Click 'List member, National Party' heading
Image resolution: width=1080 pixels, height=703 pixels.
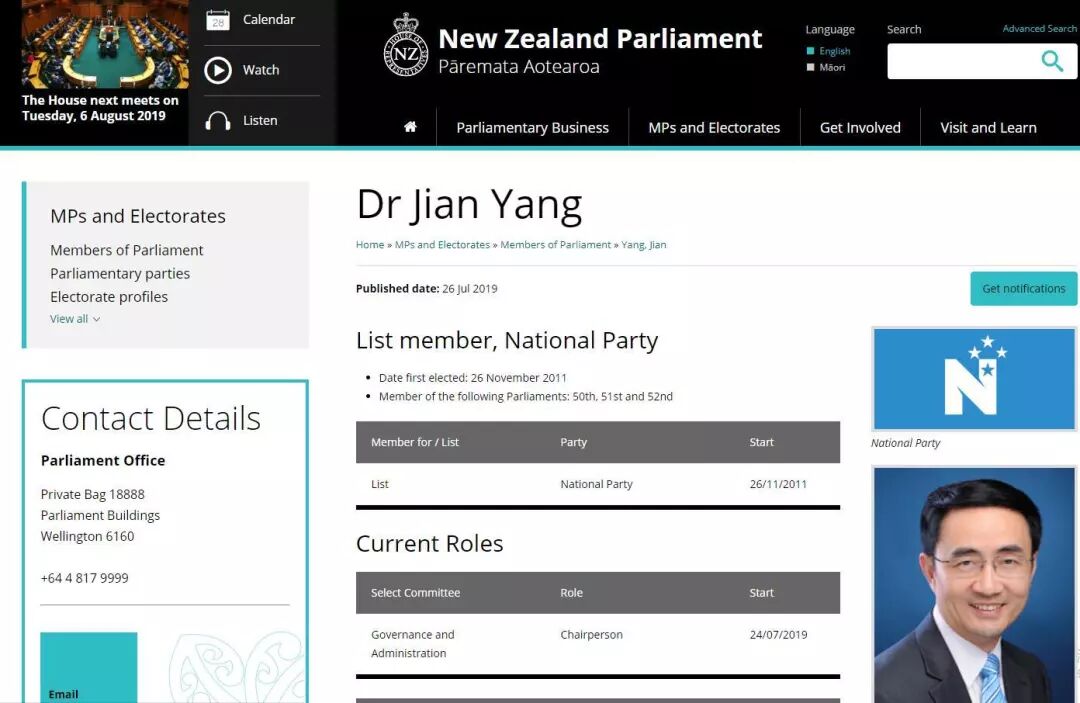pos(507,341)
